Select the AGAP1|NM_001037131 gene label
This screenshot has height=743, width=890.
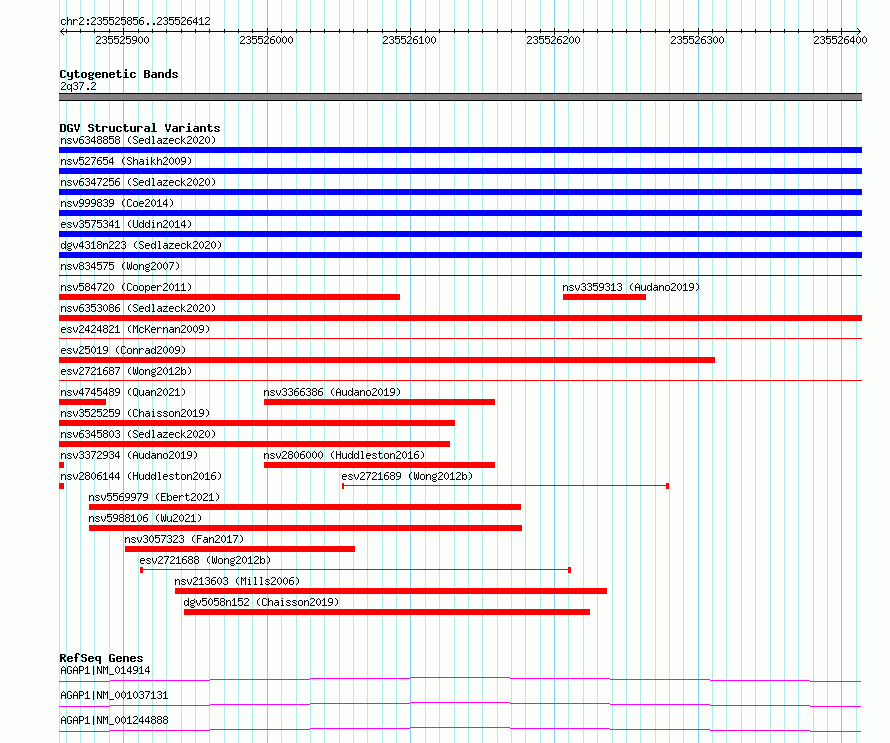click(x=114, y=695)
